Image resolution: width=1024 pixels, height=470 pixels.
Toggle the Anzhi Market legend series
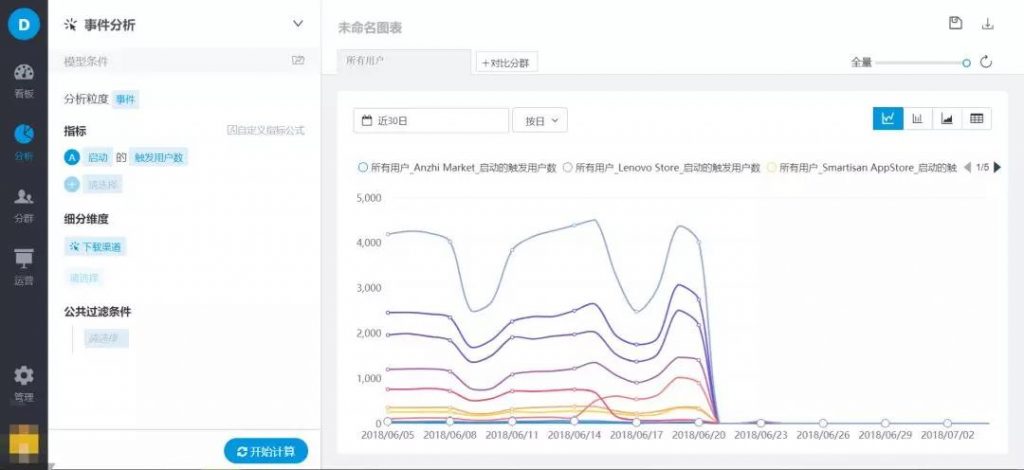click(457, 168)
